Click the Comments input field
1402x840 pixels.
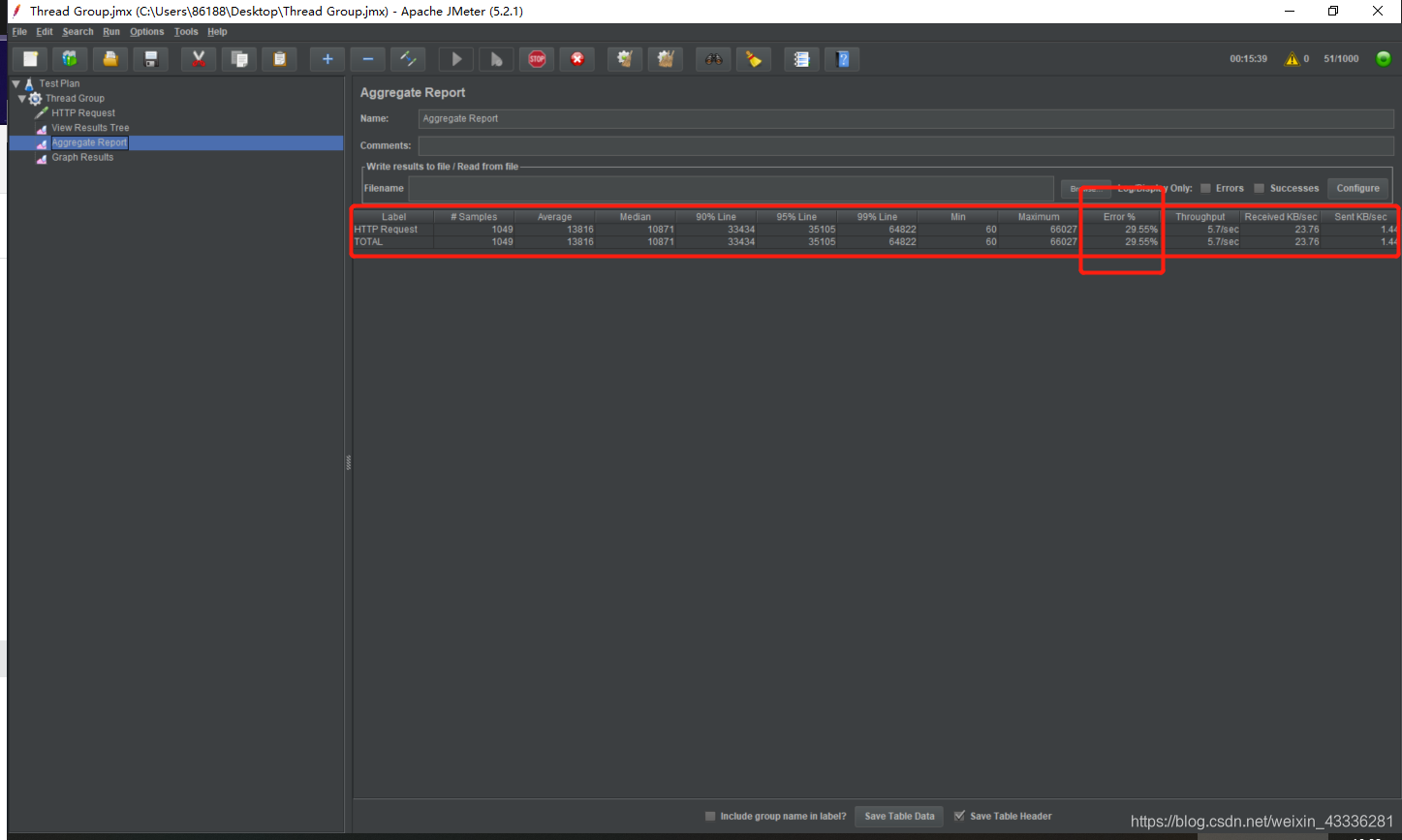click(x=906, y=145)
